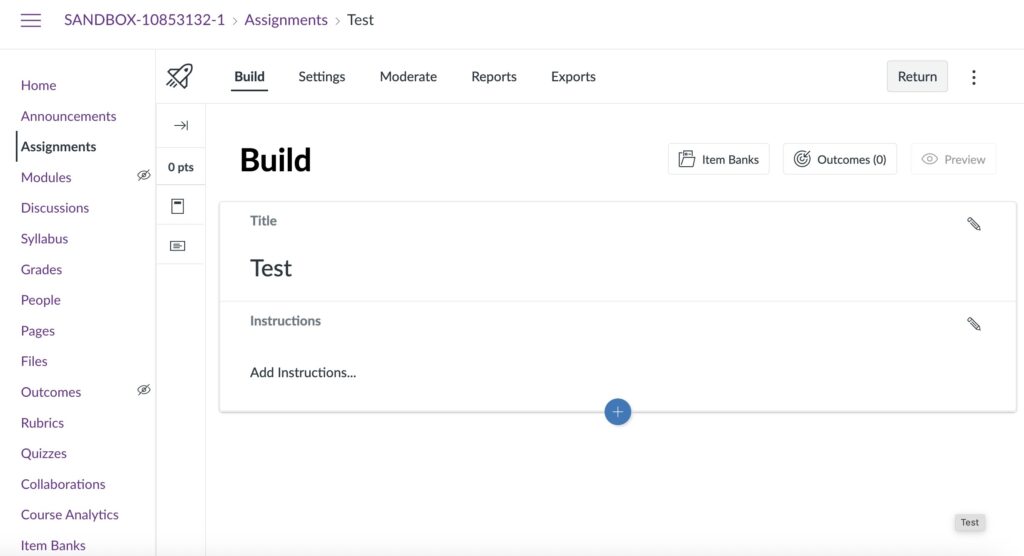Open the three-dot more options menu

pos(974,77)
